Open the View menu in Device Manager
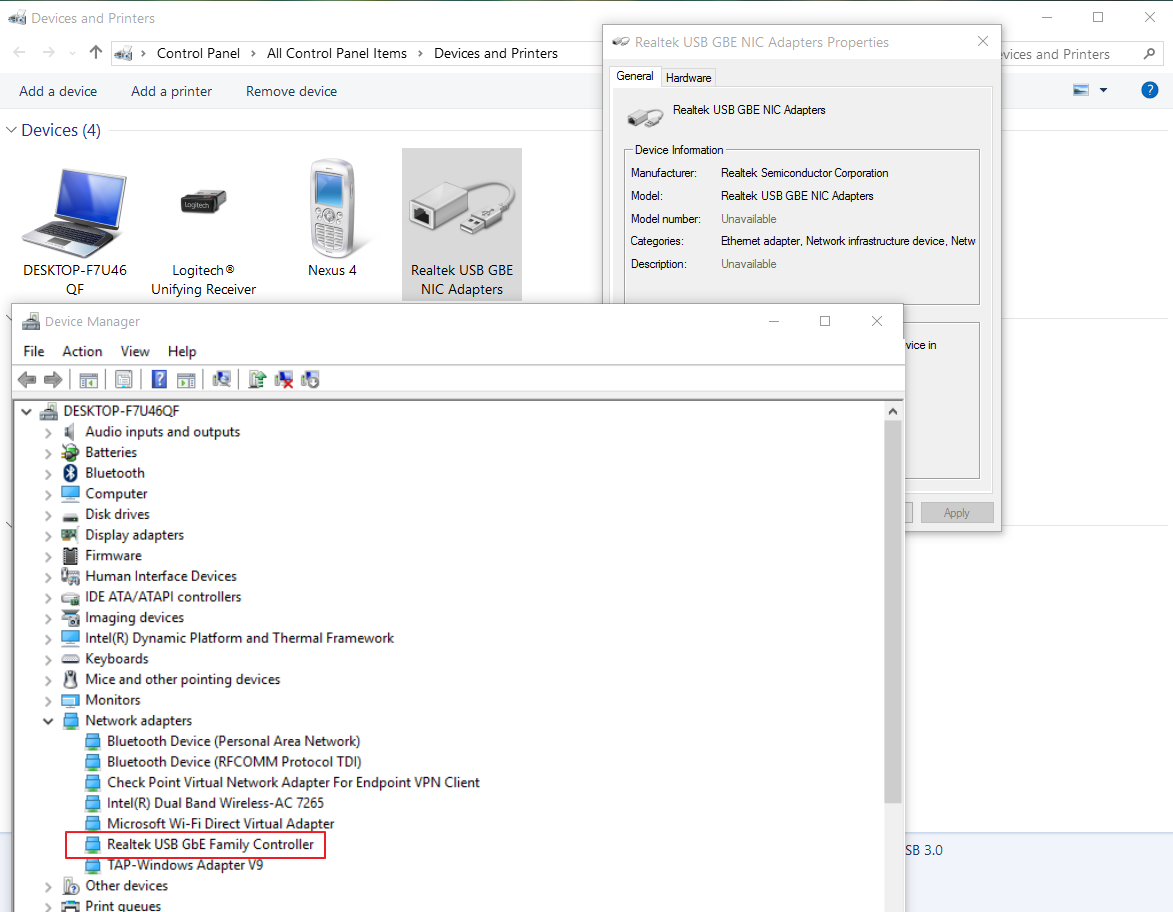This screenshot has width=1173, height=912. click(135, 351)
